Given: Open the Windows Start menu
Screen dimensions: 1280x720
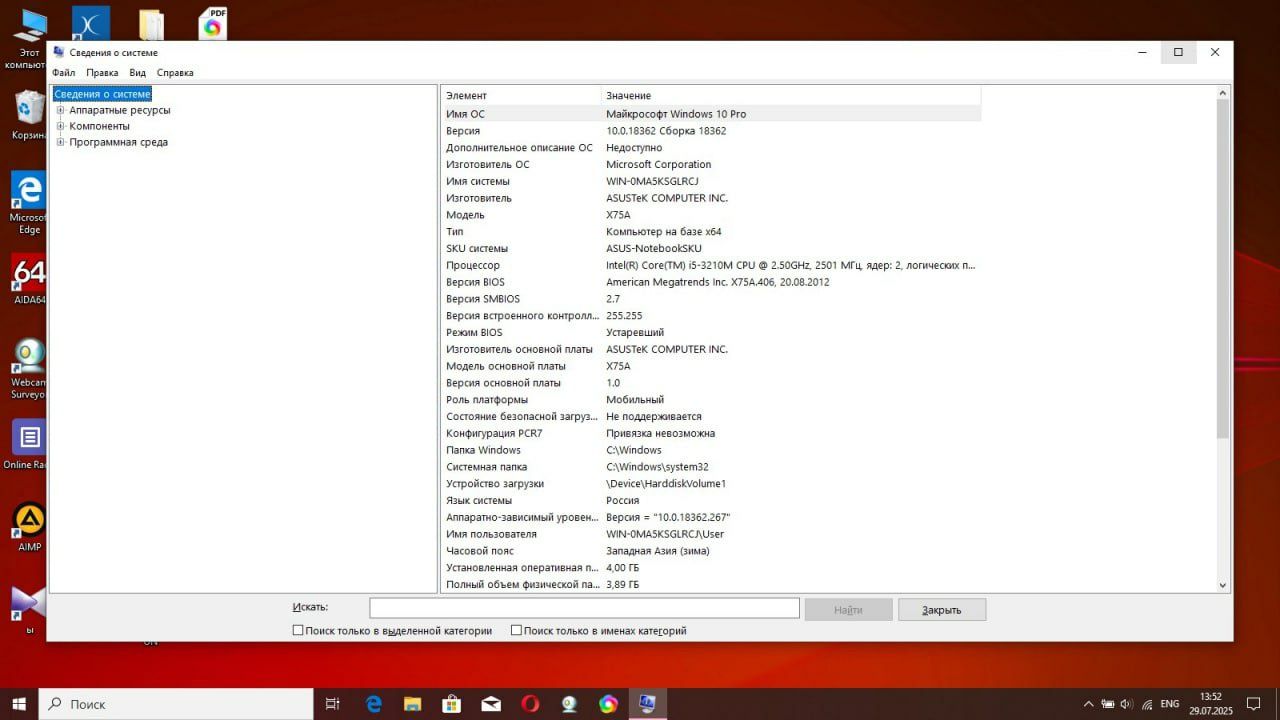Looking at the screenshot, I should (x=19, y=704).
